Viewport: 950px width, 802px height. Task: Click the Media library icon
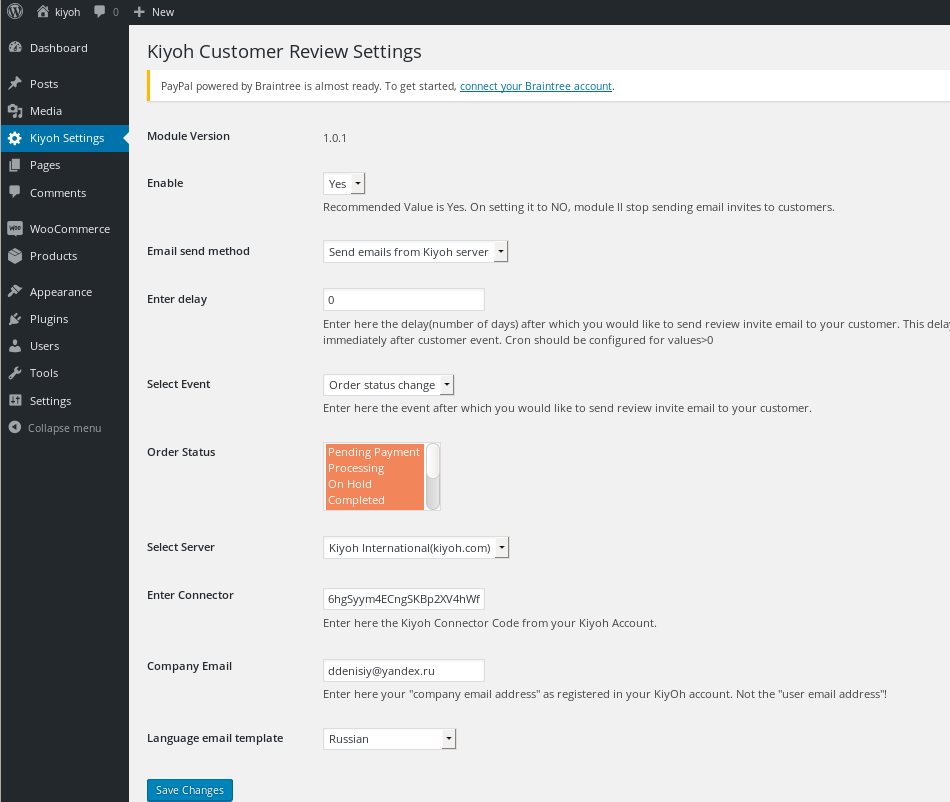click(x=15, y=111)
